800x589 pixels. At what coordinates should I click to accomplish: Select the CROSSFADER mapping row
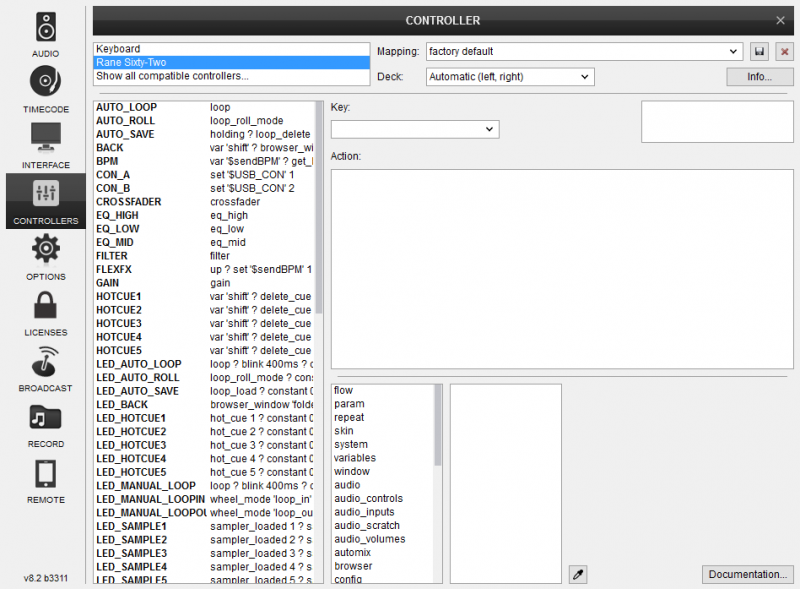tap(205, 202)
